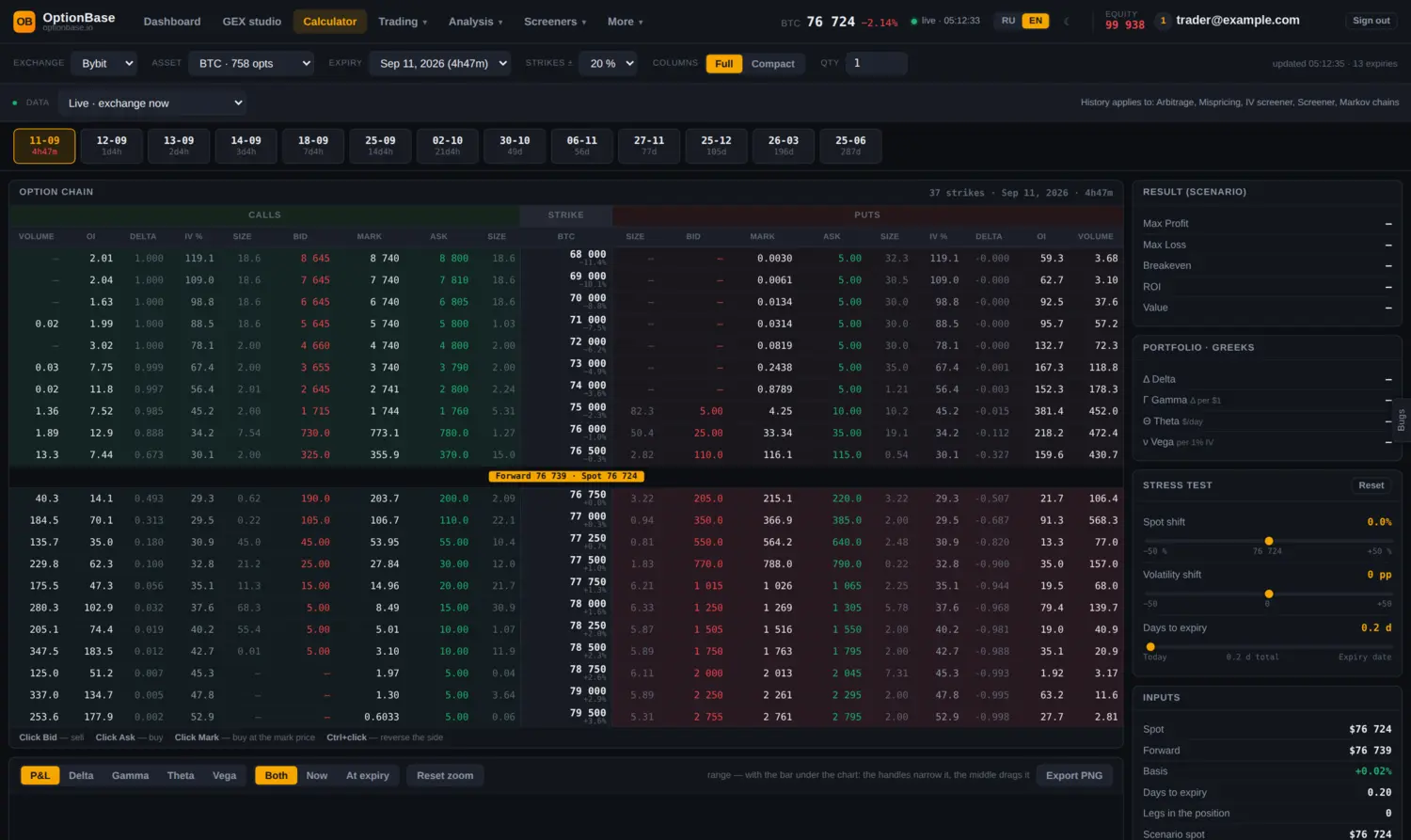Click trader@example.com account link

1238,21
